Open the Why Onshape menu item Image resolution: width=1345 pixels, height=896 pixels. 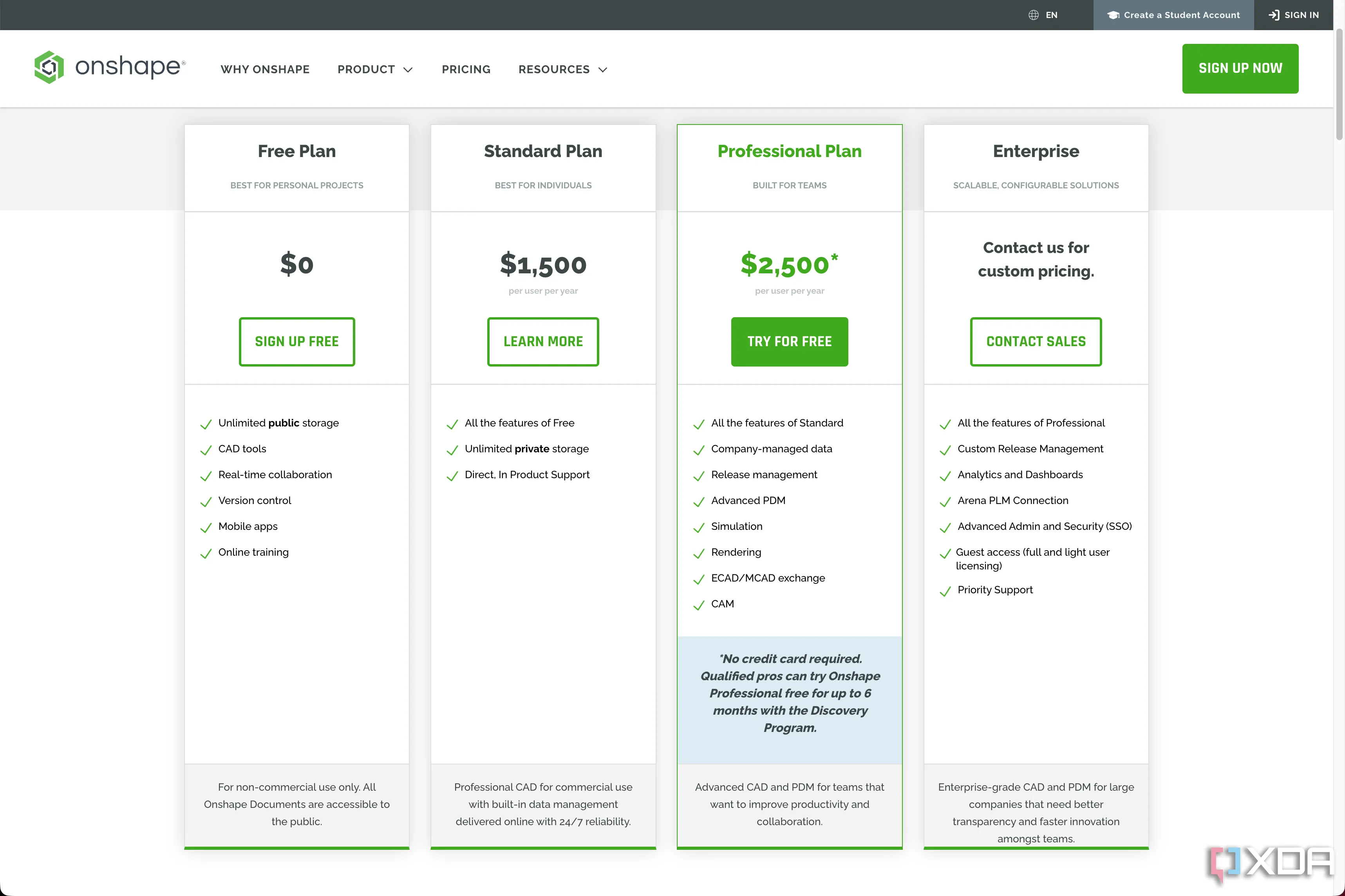(265, 70)
